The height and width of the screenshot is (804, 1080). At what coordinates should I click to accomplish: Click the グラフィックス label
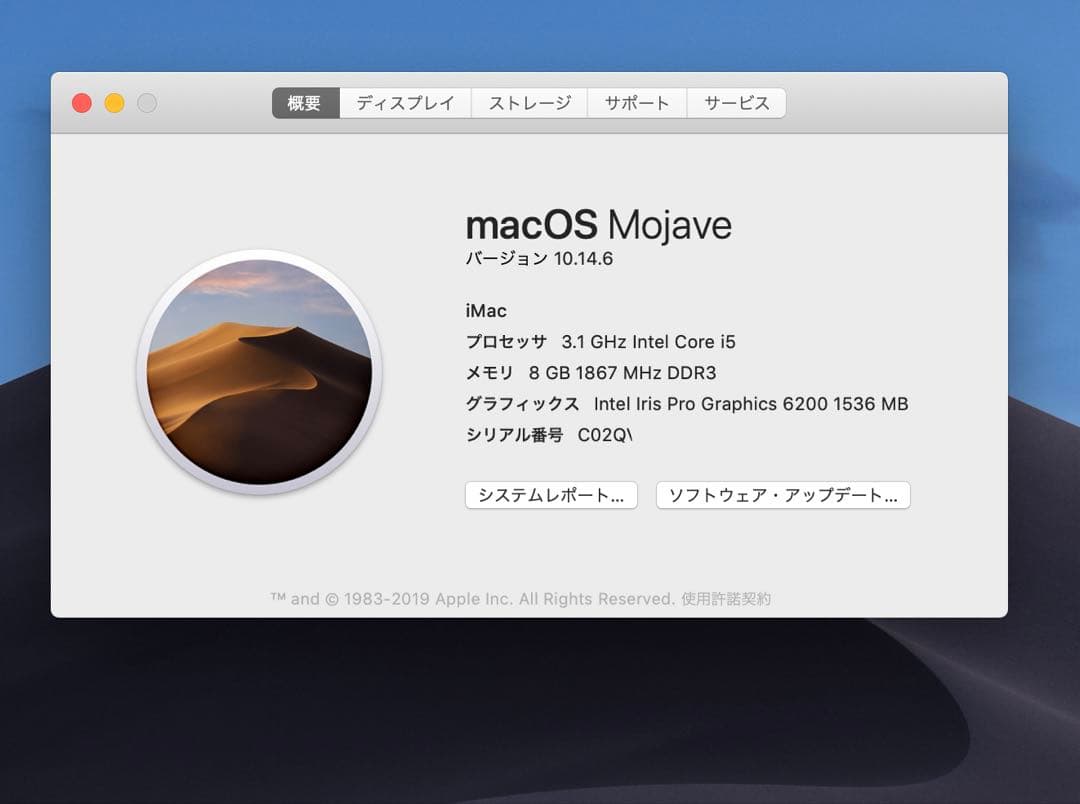522,404
